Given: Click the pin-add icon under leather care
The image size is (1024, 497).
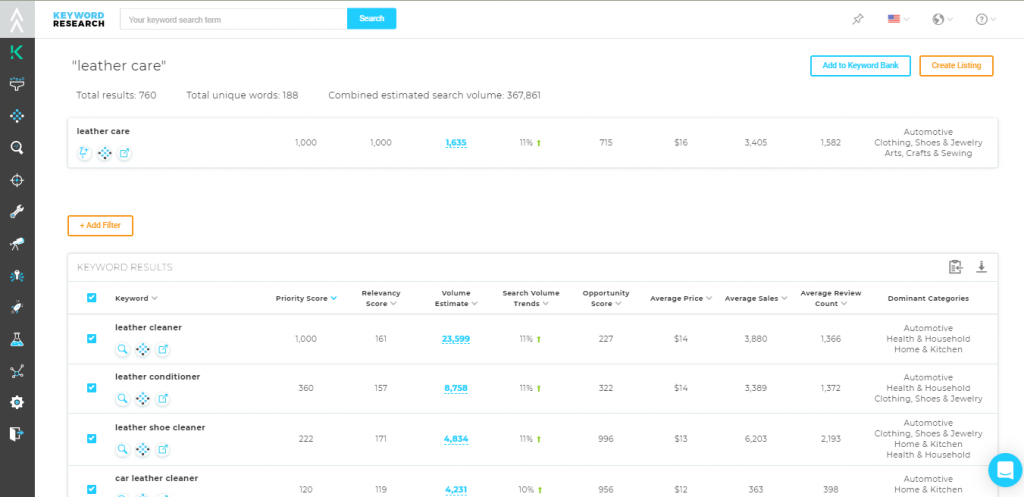Looking at the screenshot, I should [84, 153].
